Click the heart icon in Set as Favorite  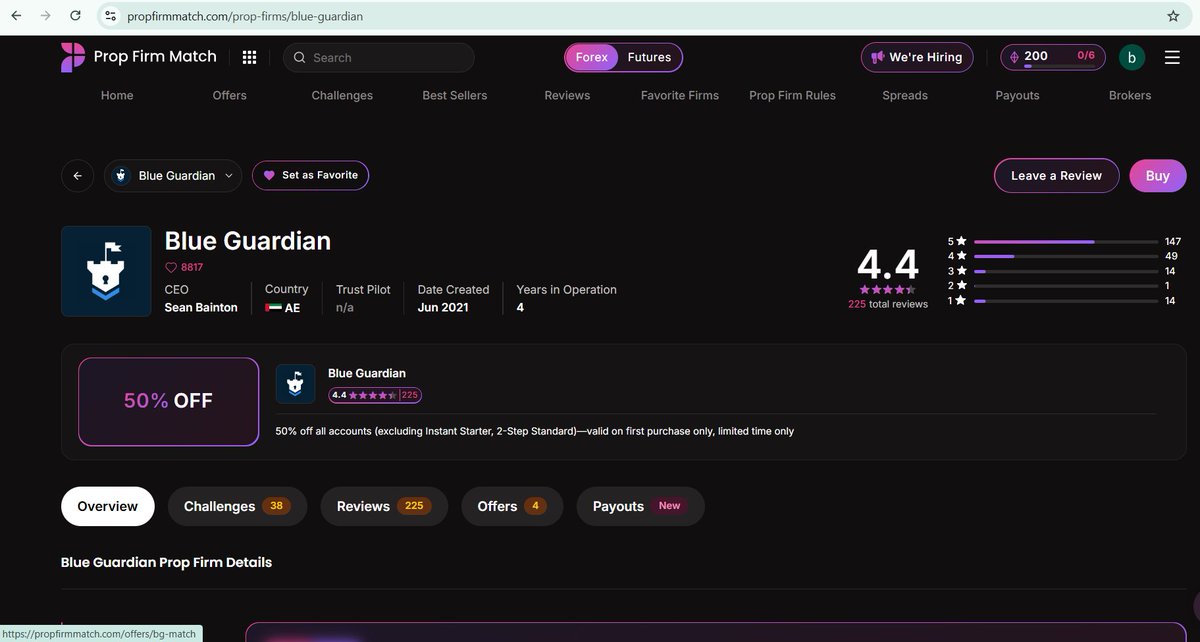(x=269, y=175)
